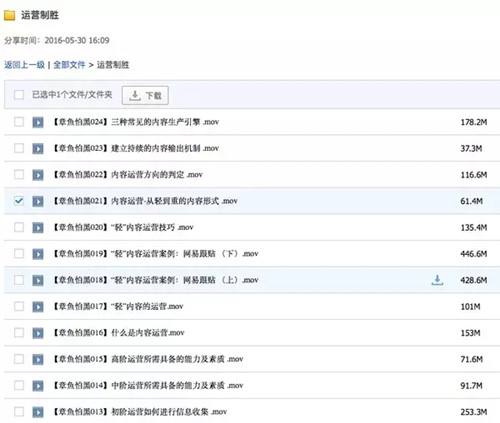
Task: Open 初阶运营如何进行信息收集.mov file
Action: [140, 412]
